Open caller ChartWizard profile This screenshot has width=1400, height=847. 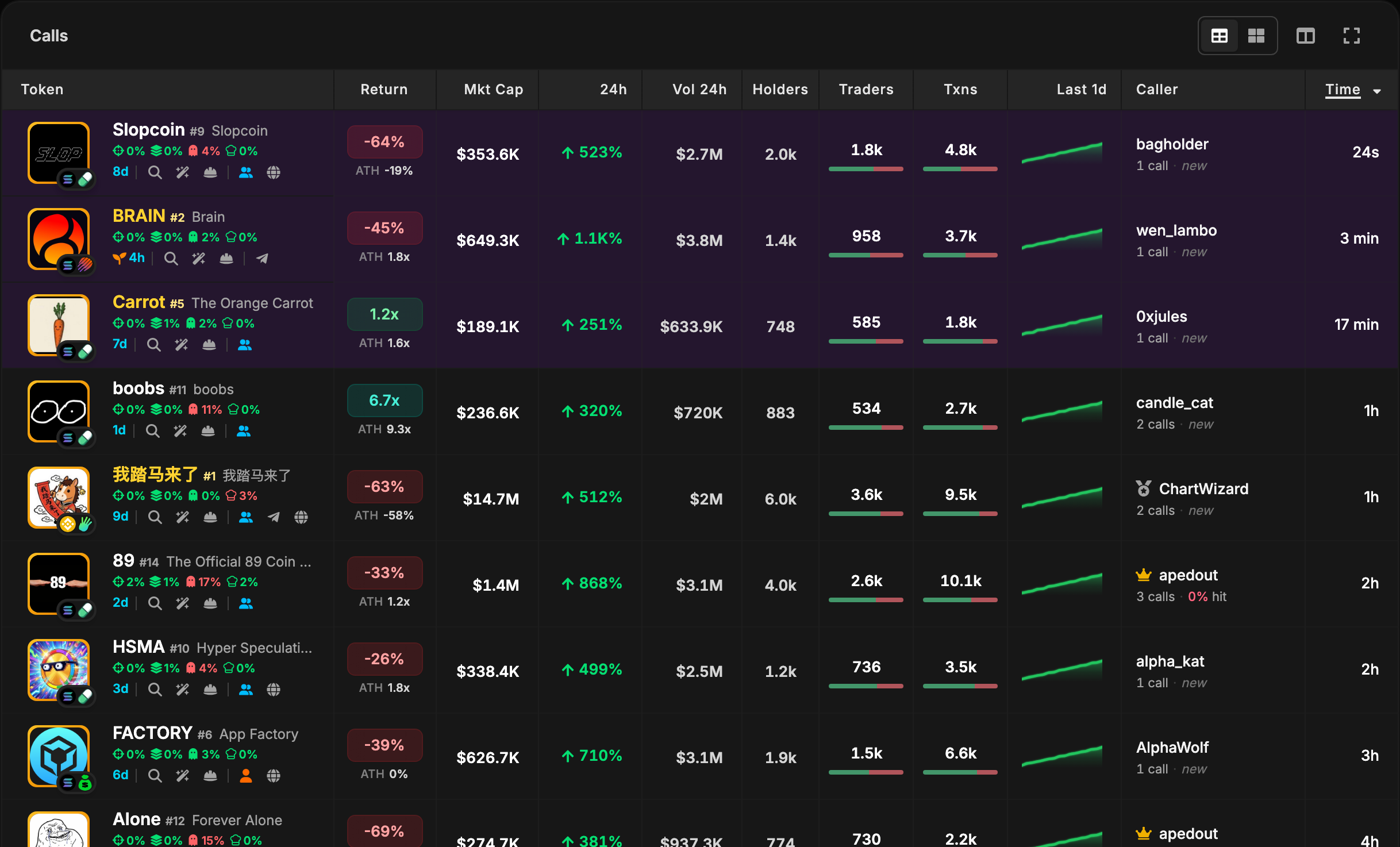[x=1203, y=489]
